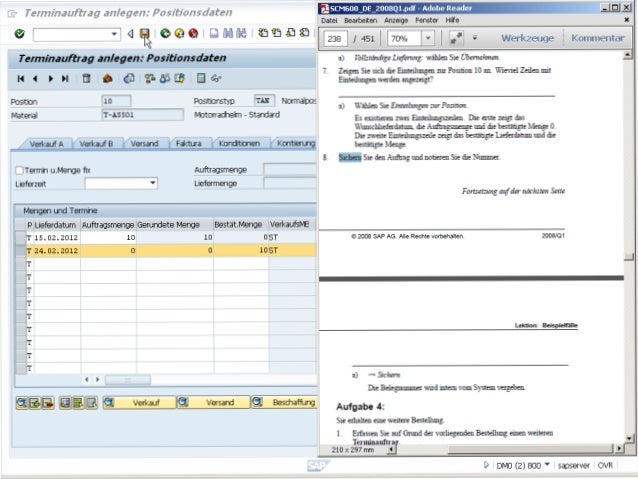638x479 pixels.
Task: Open the 70% zoom dropdown in Adobe Reader
Action: click(428, 38)
